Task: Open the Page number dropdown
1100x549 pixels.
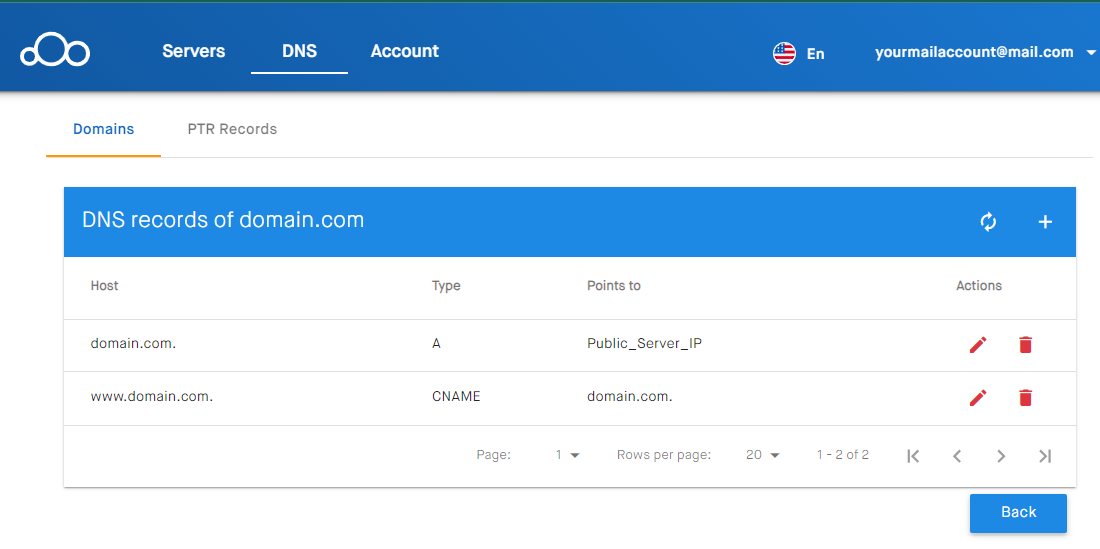Action: coord(567,455)
